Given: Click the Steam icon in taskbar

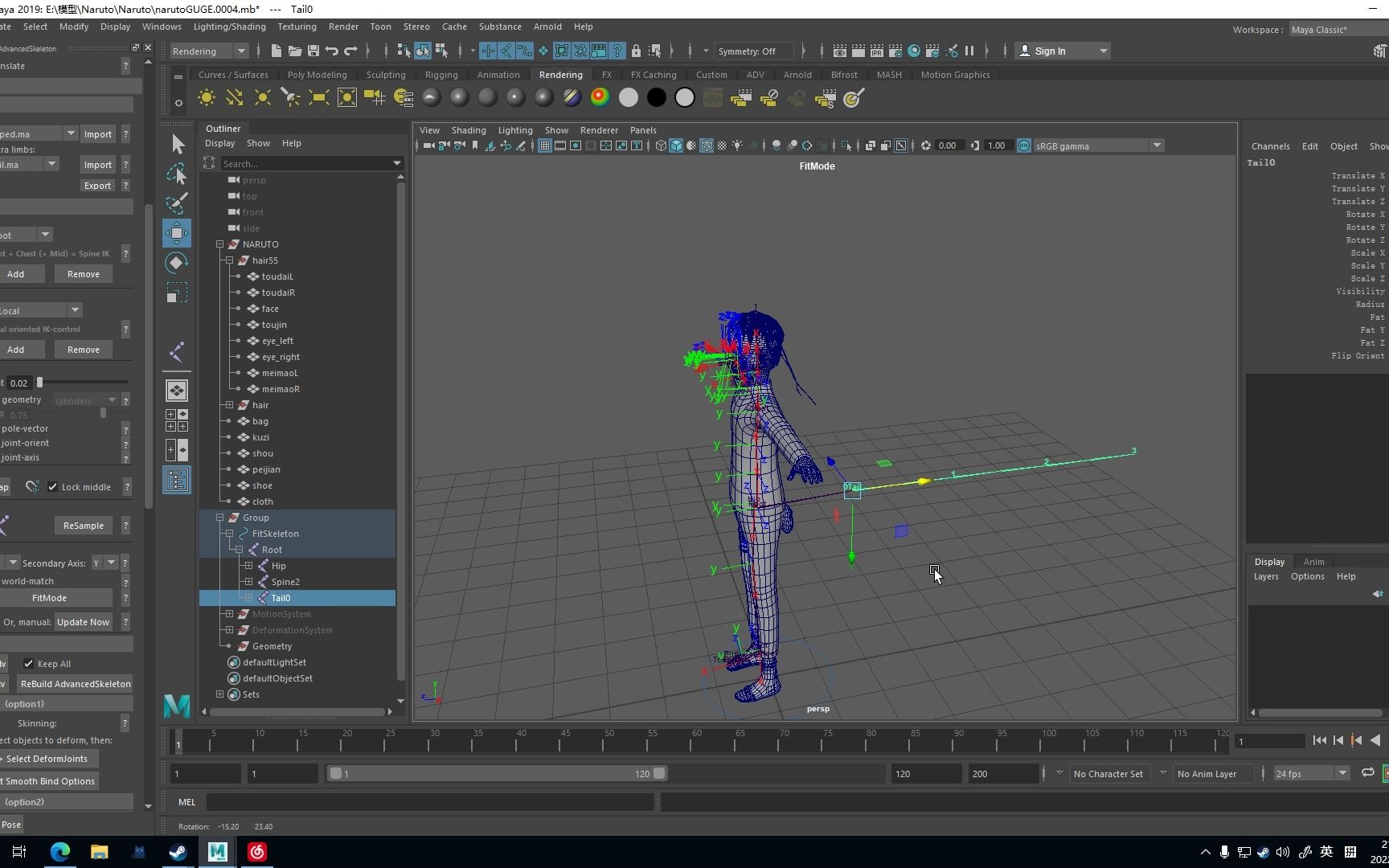Looking at the screenshot, I should [x=178, y=852].
